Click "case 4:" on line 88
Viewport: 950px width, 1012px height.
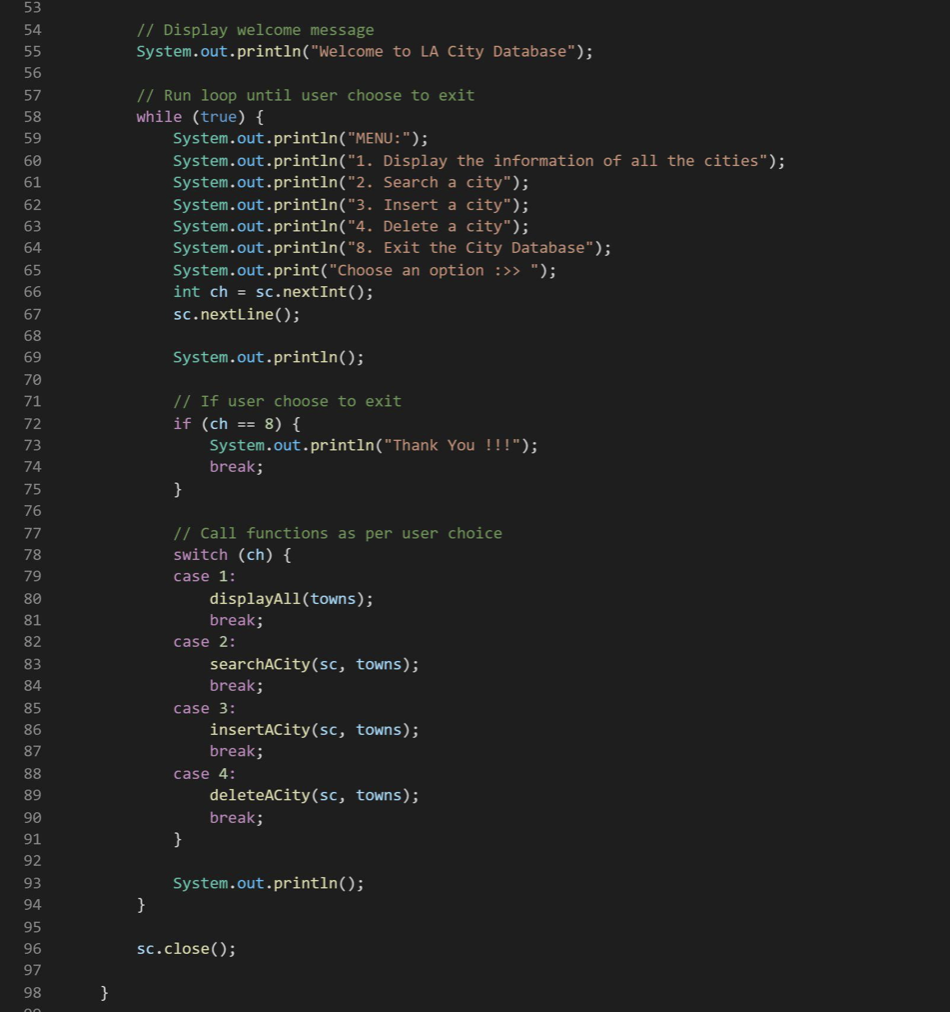205,774
